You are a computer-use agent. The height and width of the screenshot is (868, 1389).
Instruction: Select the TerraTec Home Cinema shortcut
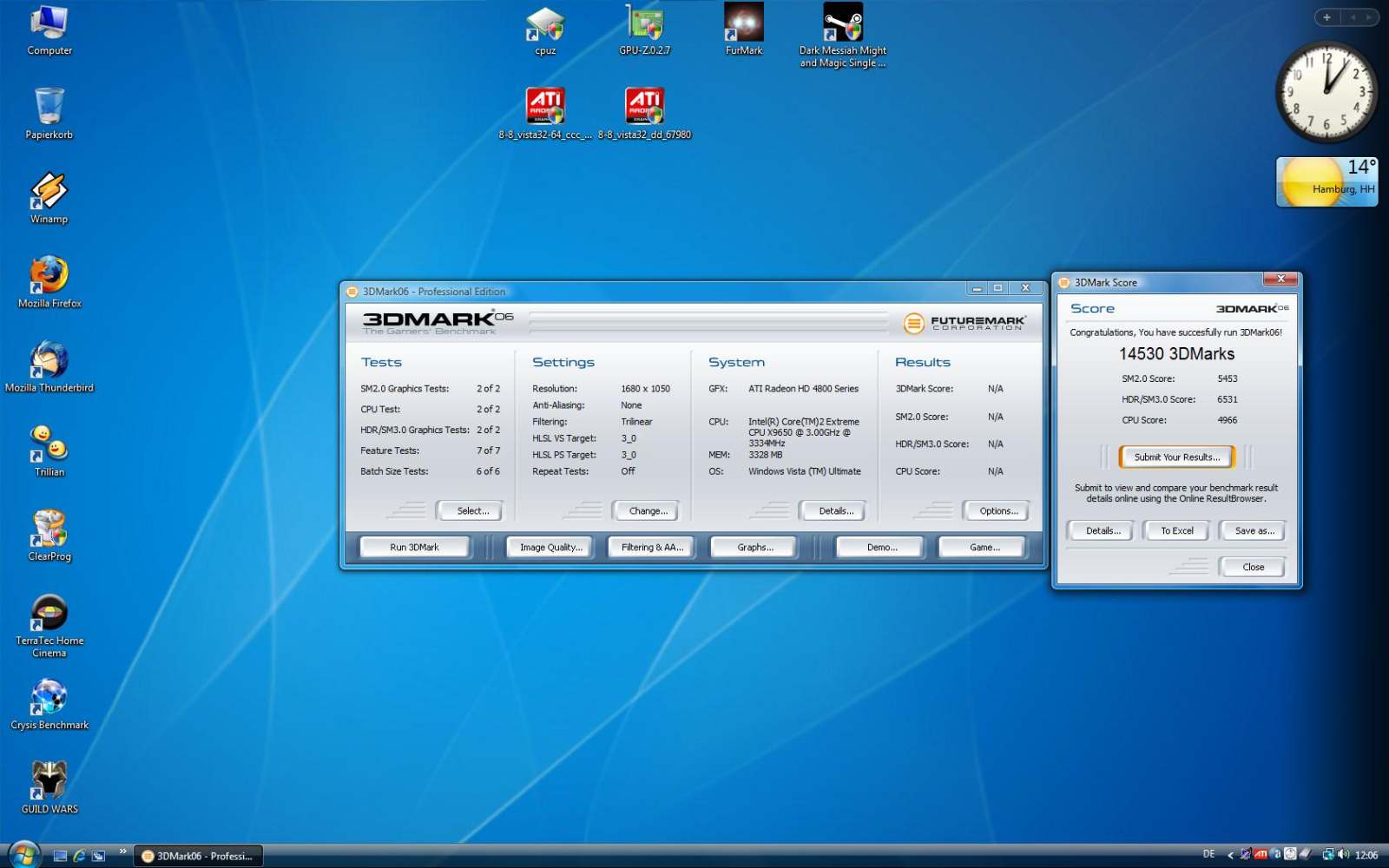(49, 625)
